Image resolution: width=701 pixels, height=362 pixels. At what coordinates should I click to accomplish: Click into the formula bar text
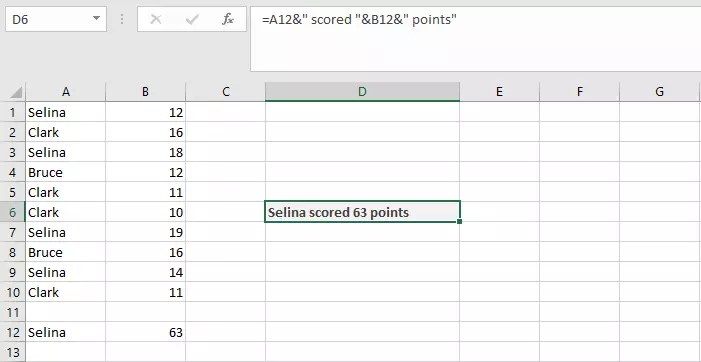(x=359, y=20)
